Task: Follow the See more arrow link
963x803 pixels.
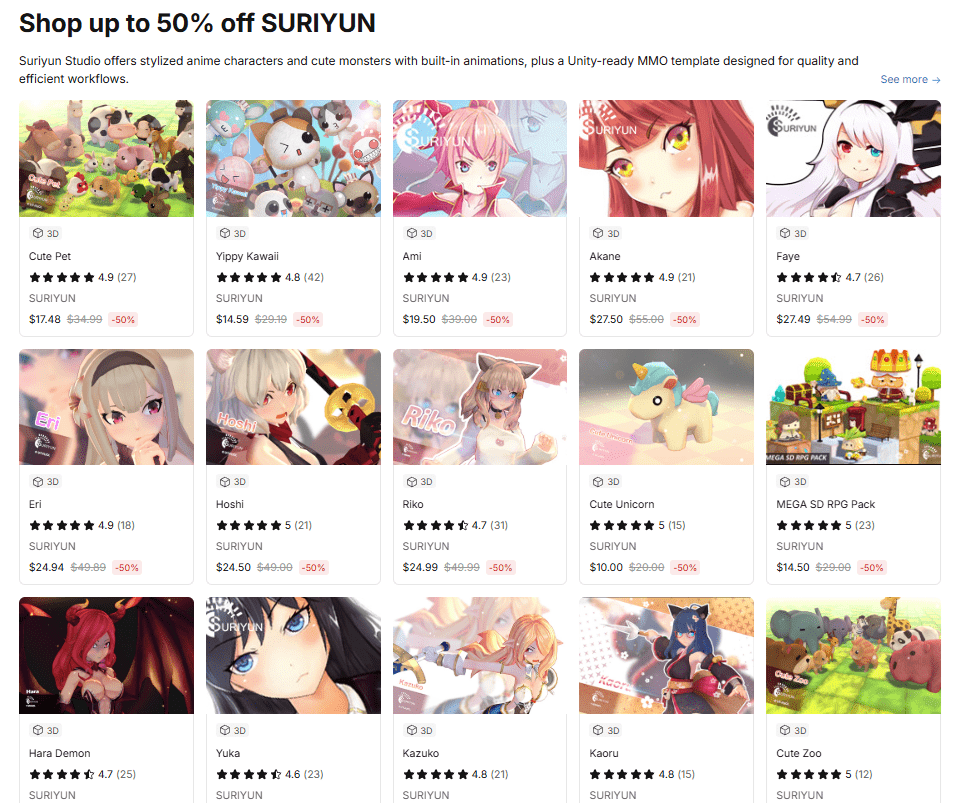Action: [x=910, y=80]
